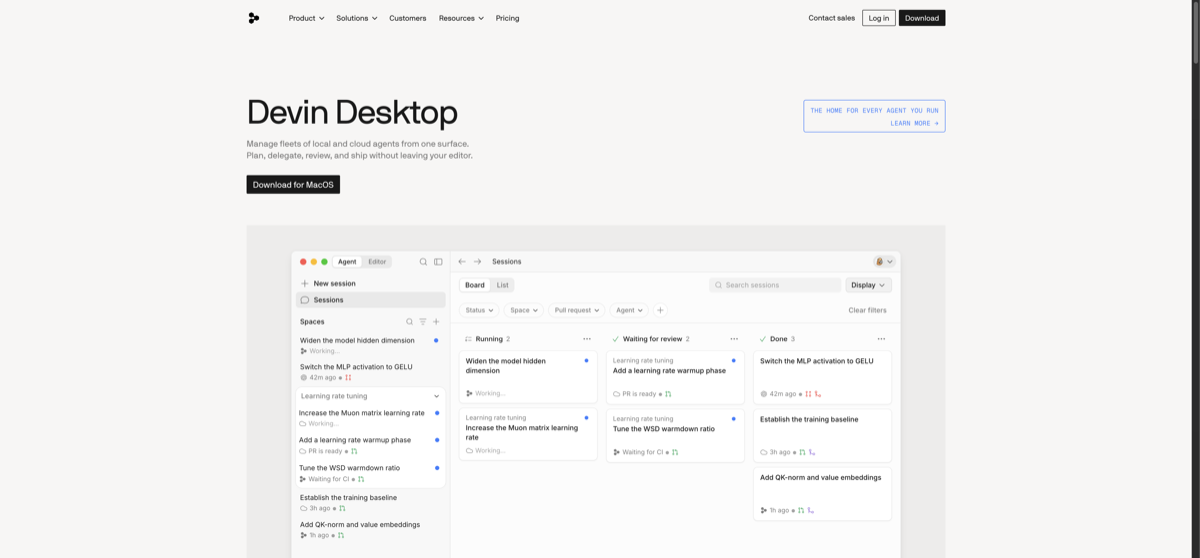Focus the Search sessions field
Viewport: 1200px width, 558px height.
tap(775, 285)
